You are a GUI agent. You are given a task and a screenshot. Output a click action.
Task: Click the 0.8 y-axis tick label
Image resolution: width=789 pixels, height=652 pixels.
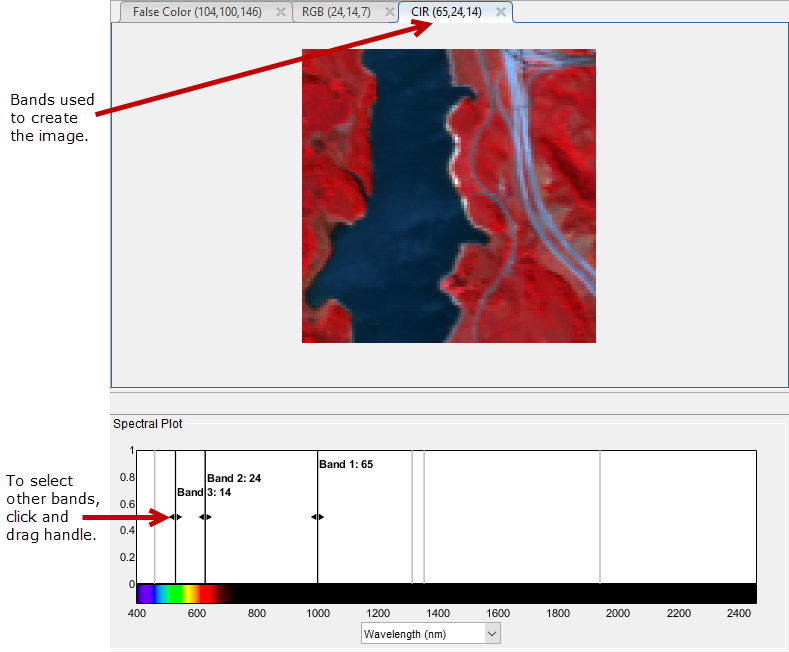[x=127, y=477]
